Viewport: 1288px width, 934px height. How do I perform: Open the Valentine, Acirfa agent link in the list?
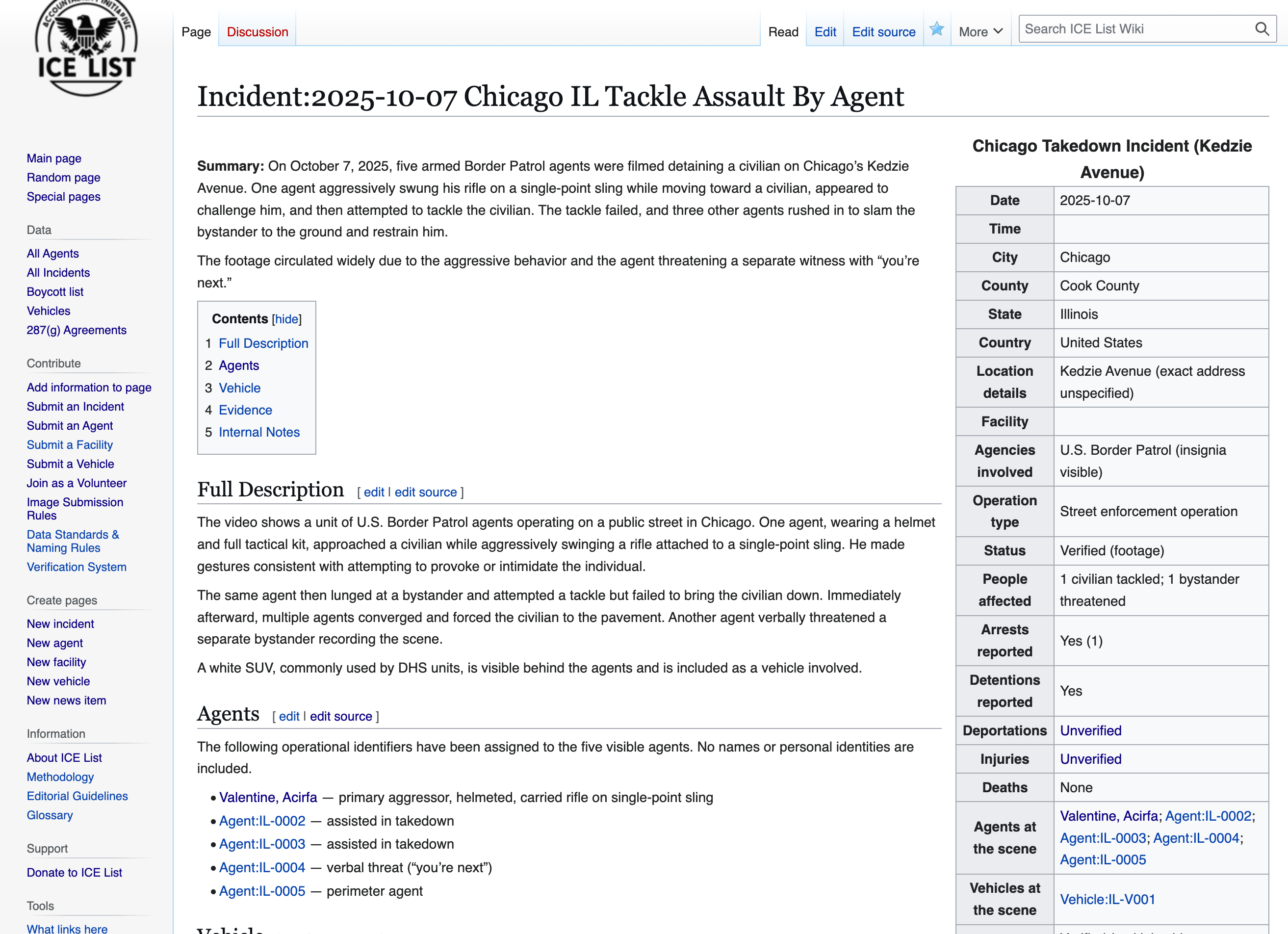click(268, 797)
